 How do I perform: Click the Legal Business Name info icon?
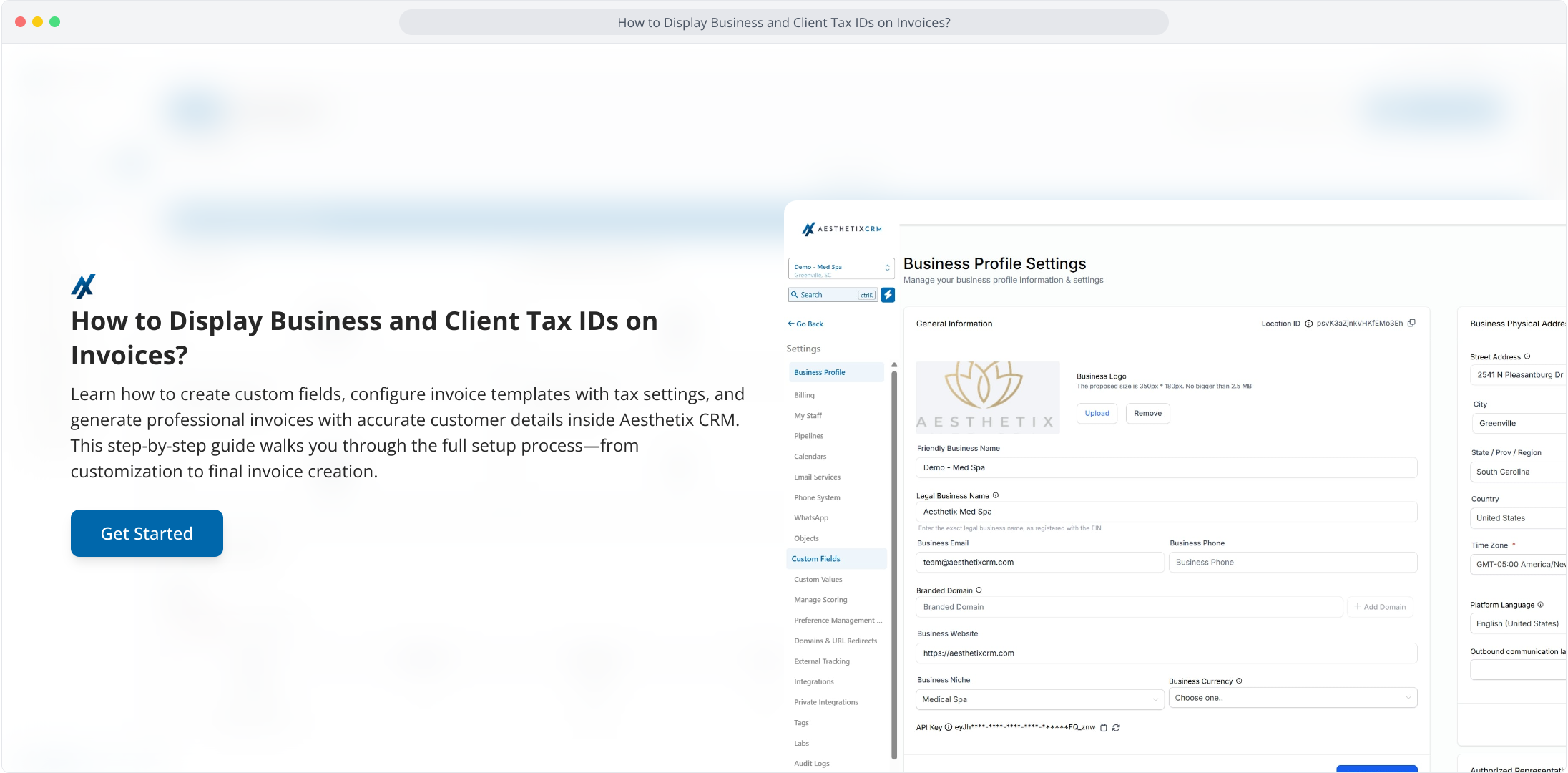pos(996,495)
